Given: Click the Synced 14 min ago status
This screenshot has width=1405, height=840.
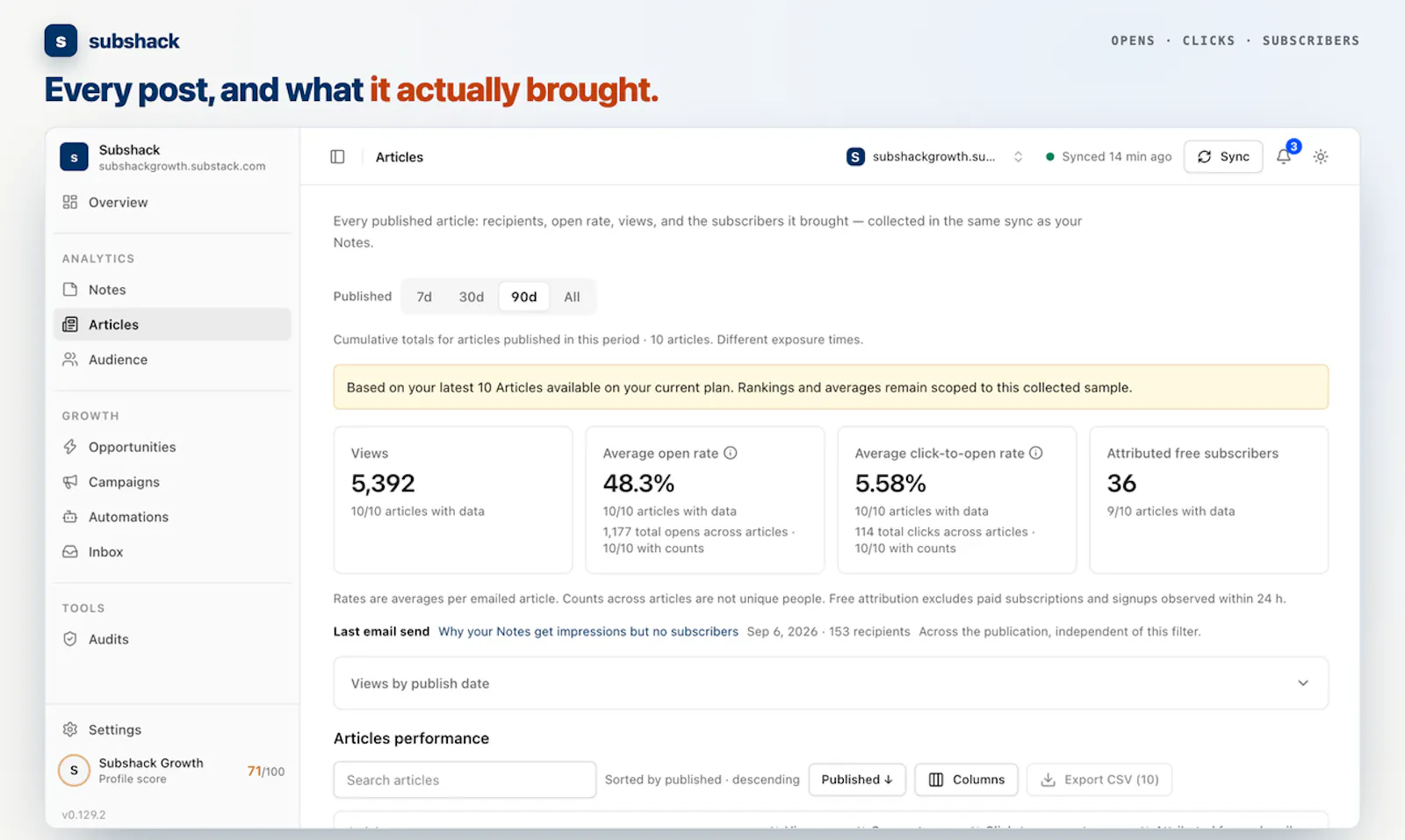Looking at the screenshot, I should (x=1109, y=156).
